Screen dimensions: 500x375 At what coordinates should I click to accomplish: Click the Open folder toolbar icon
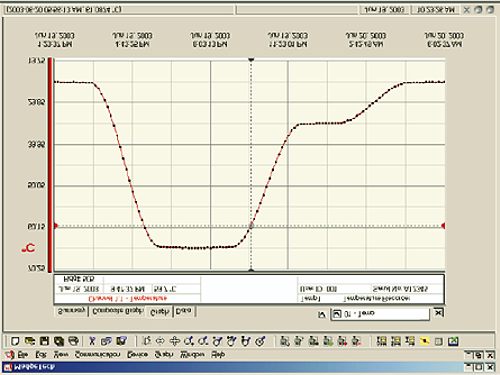tap(30, 341)
